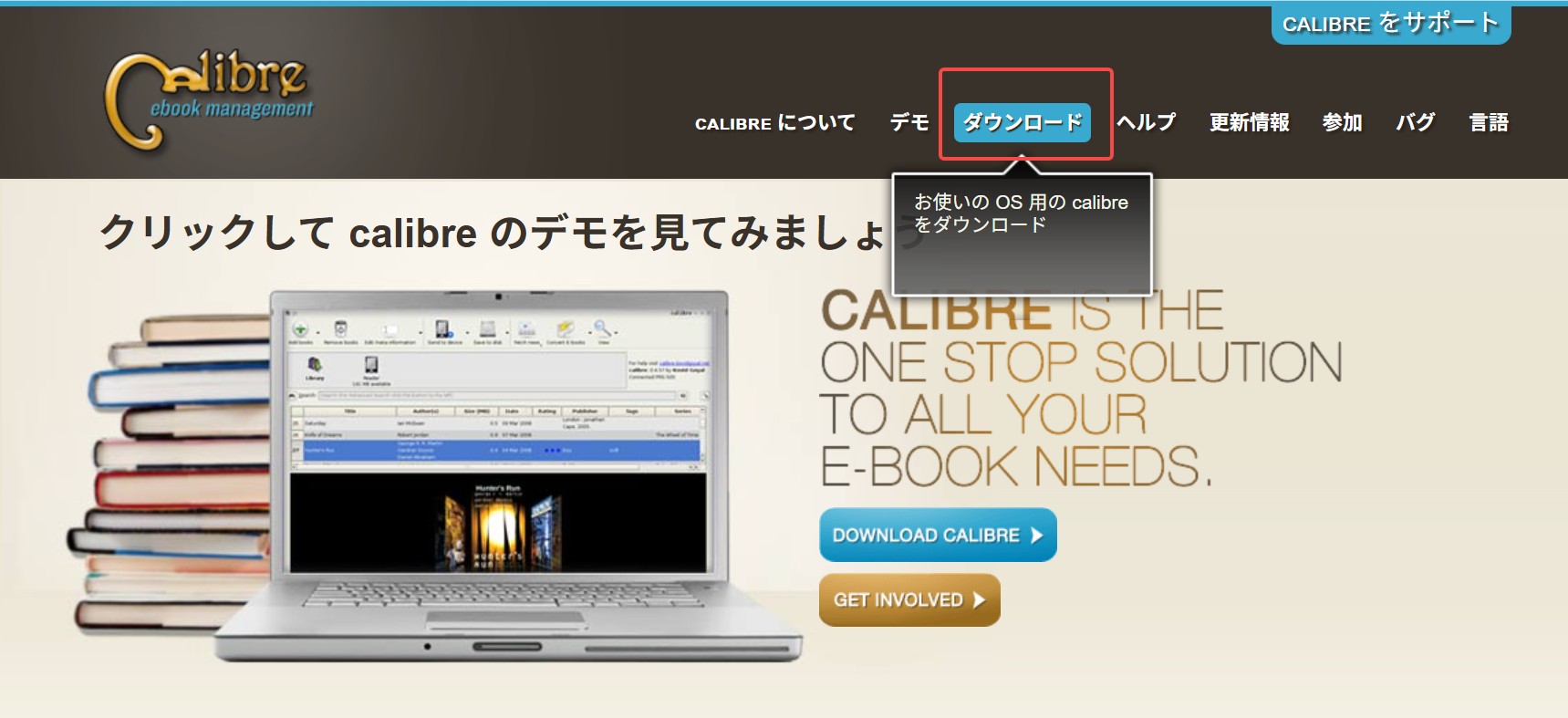This screenshot has width=1568, height=718.
Task: Open the バグ navigation link
Action: pyautogui.click(x=1415, y=122)
